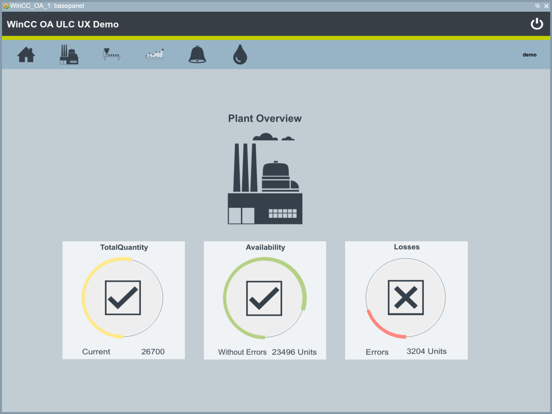Click the demo user label
This screenshot has height=414, width=552.
tap(529, 55)
